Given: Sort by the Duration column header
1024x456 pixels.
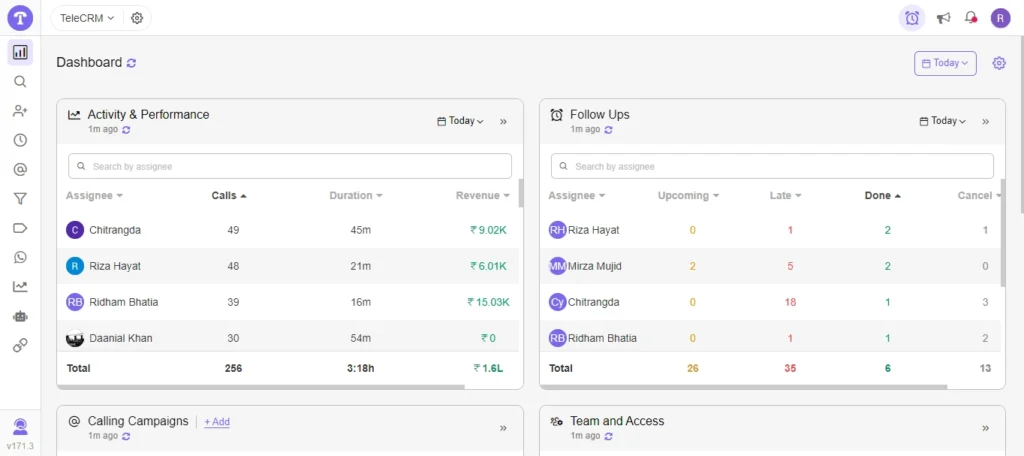Looking at the screenshot, I should pos(356,195).
